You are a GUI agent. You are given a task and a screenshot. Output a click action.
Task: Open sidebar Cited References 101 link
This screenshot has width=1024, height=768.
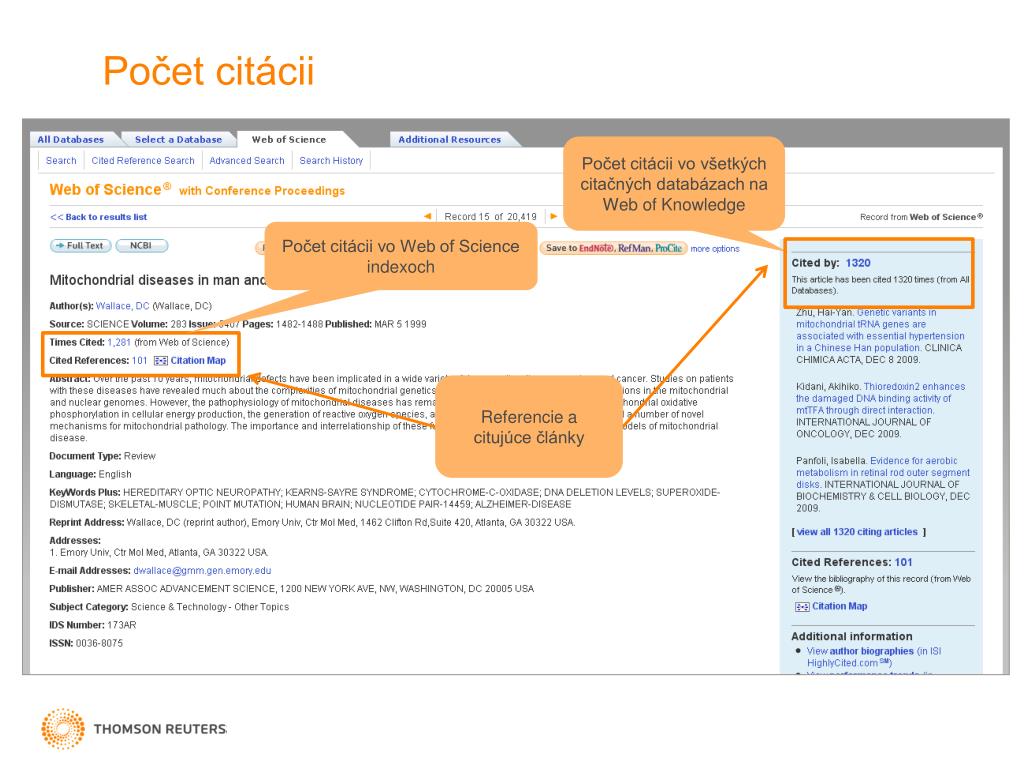click(903, 562)
